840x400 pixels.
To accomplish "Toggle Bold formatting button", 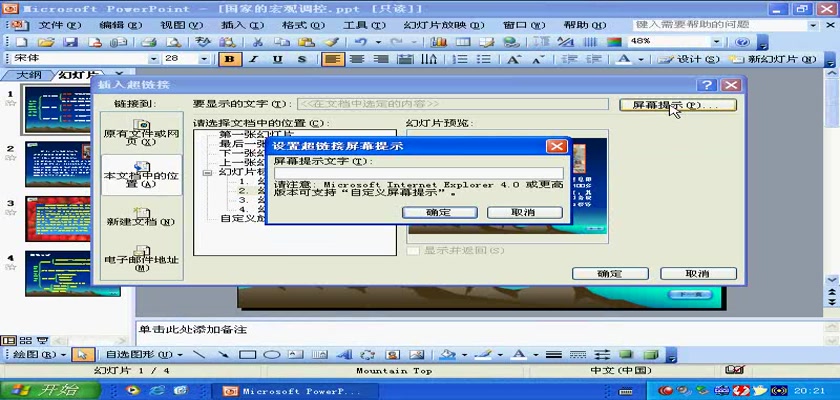I will point(229,59).
